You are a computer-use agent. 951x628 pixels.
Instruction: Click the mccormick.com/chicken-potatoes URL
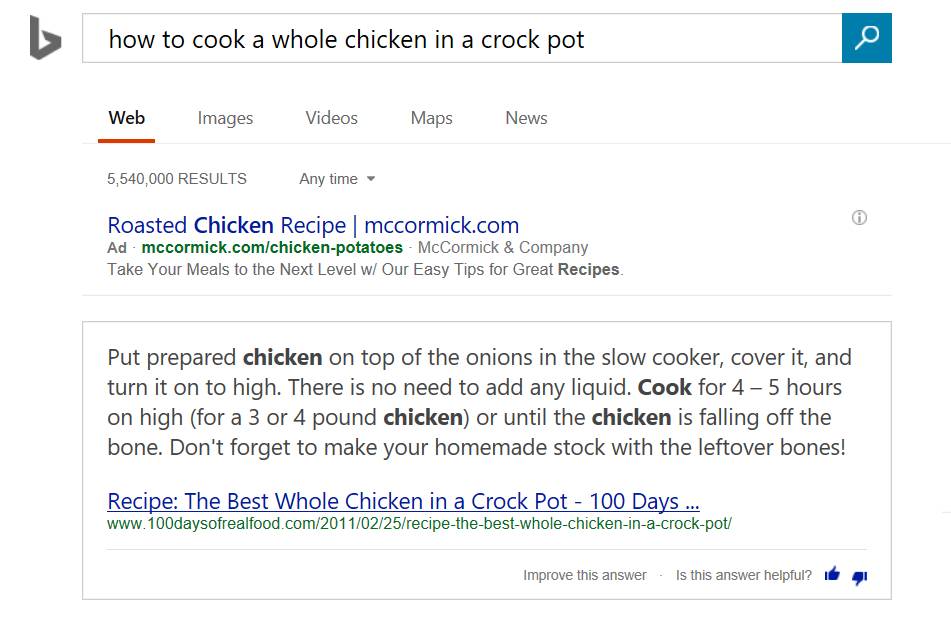272,247
